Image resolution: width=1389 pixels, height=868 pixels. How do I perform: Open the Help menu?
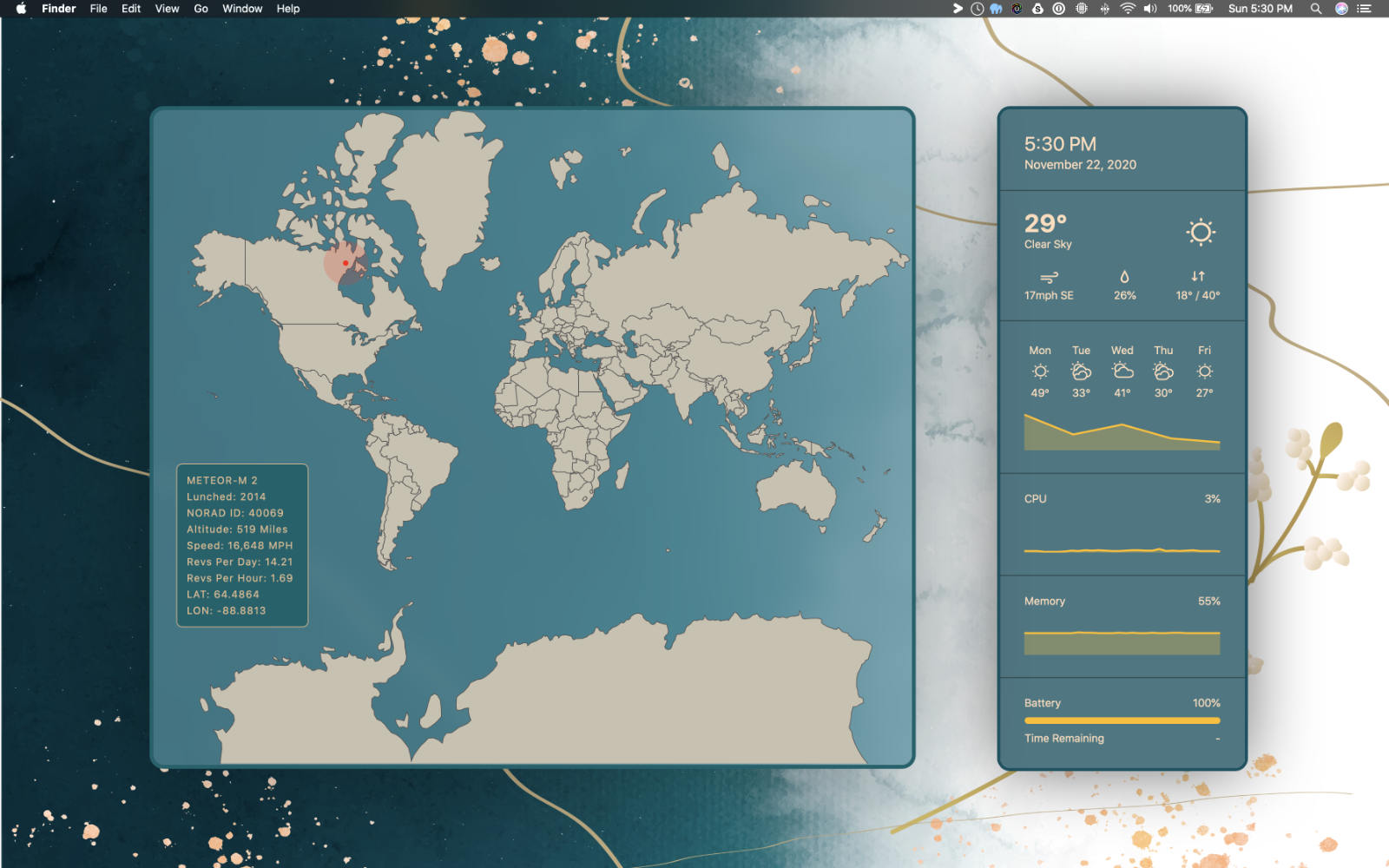(288, 9)
